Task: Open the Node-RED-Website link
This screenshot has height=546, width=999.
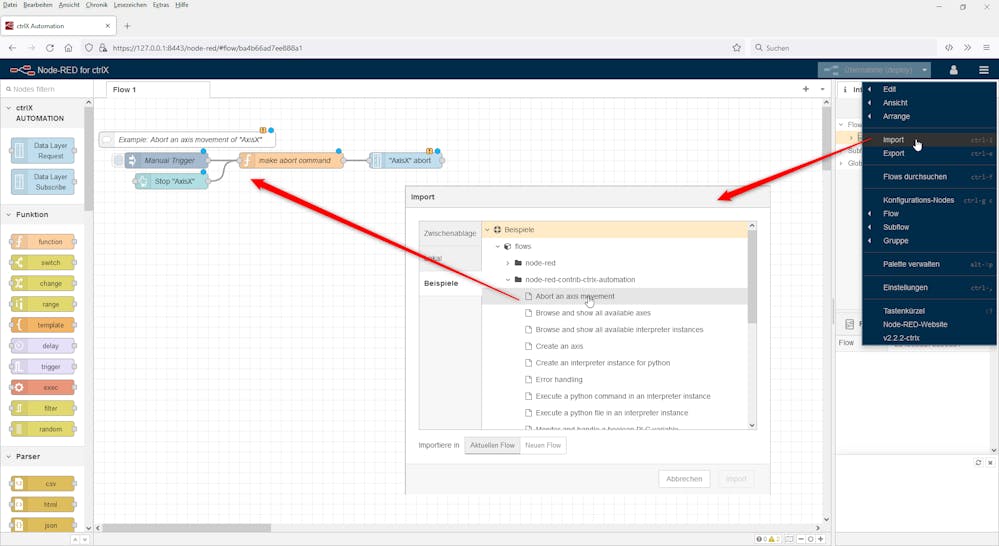Action: (930, 324)
